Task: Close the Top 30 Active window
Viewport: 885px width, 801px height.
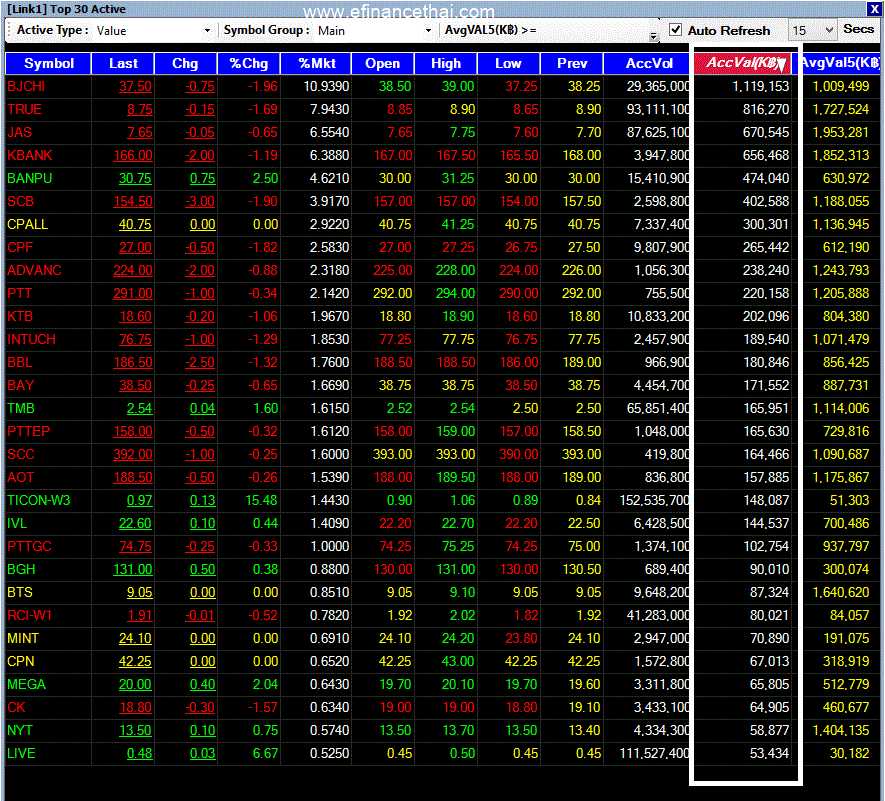Action: pos(874,9)
